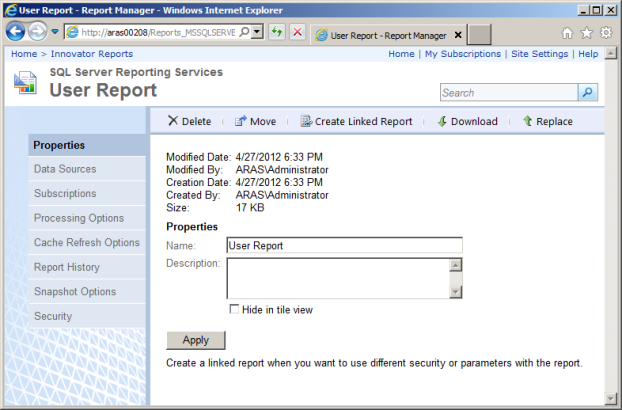Click Description scrollbar up arrow
The image size is (622, 410).
[x=456, y=265]
